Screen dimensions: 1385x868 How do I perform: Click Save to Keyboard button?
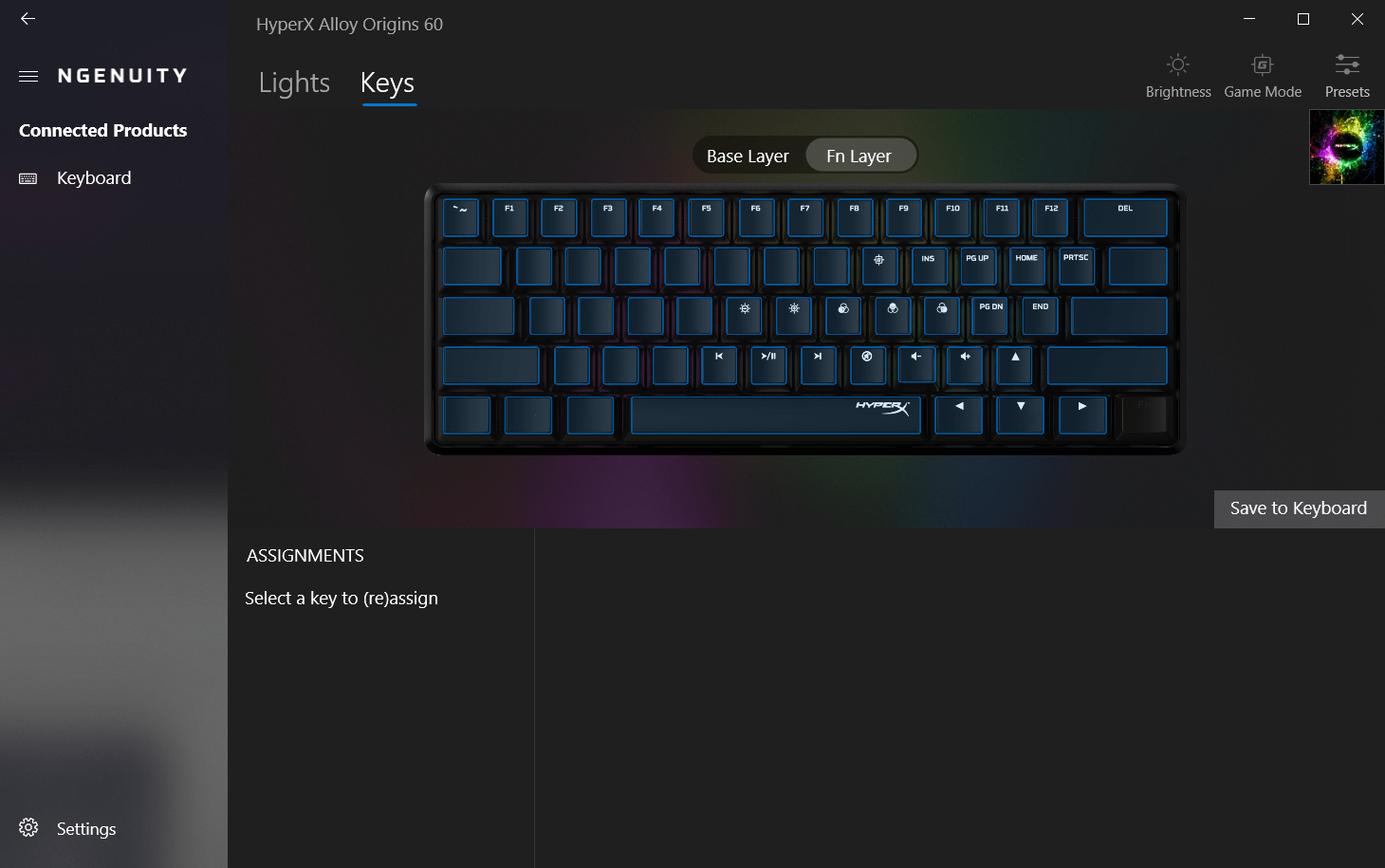1299,508
